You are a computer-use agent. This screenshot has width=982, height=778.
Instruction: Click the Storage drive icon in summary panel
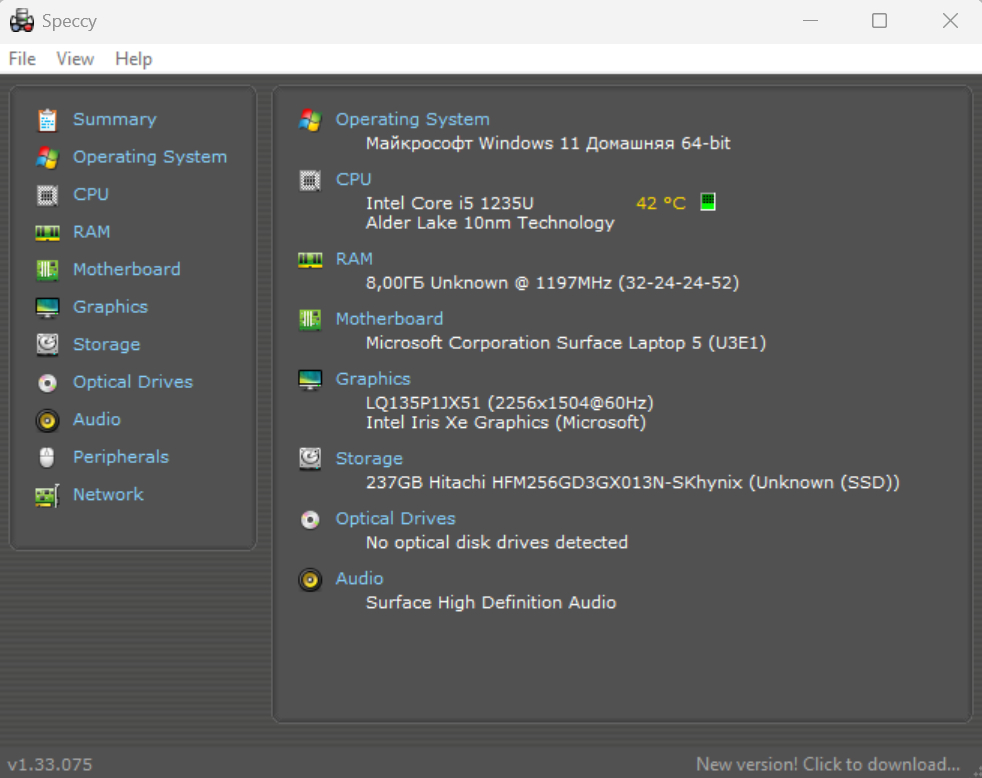click(x=310, y=459)
